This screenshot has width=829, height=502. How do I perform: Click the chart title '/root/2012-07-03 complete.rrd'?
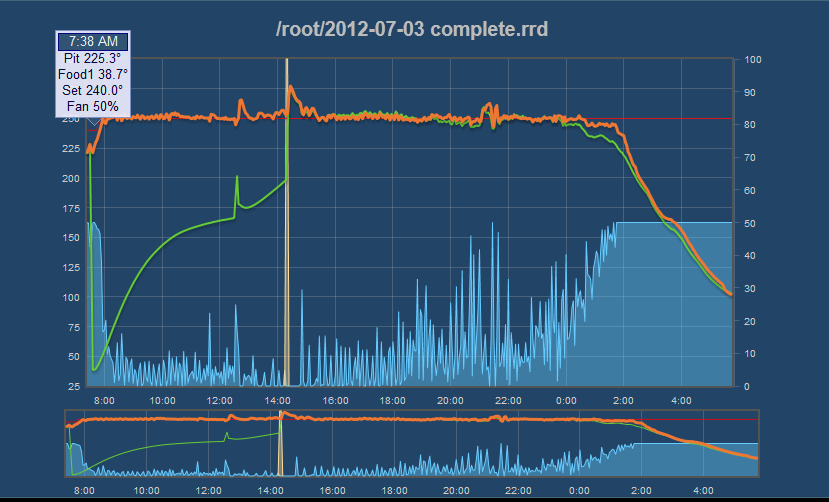412,29
